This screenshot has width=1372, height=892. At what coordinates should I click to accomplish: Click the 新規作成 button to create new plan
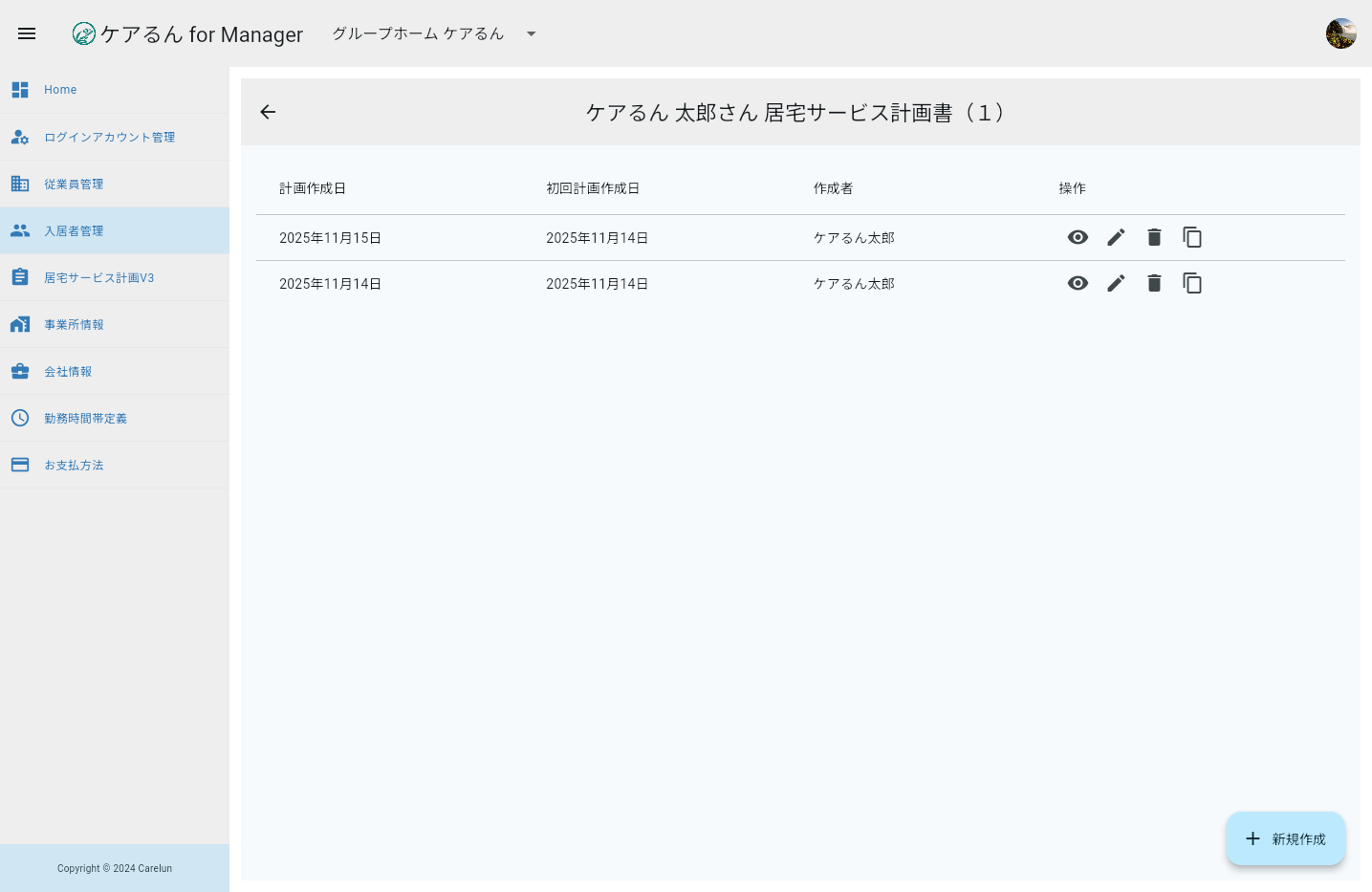coord(1285,838)
